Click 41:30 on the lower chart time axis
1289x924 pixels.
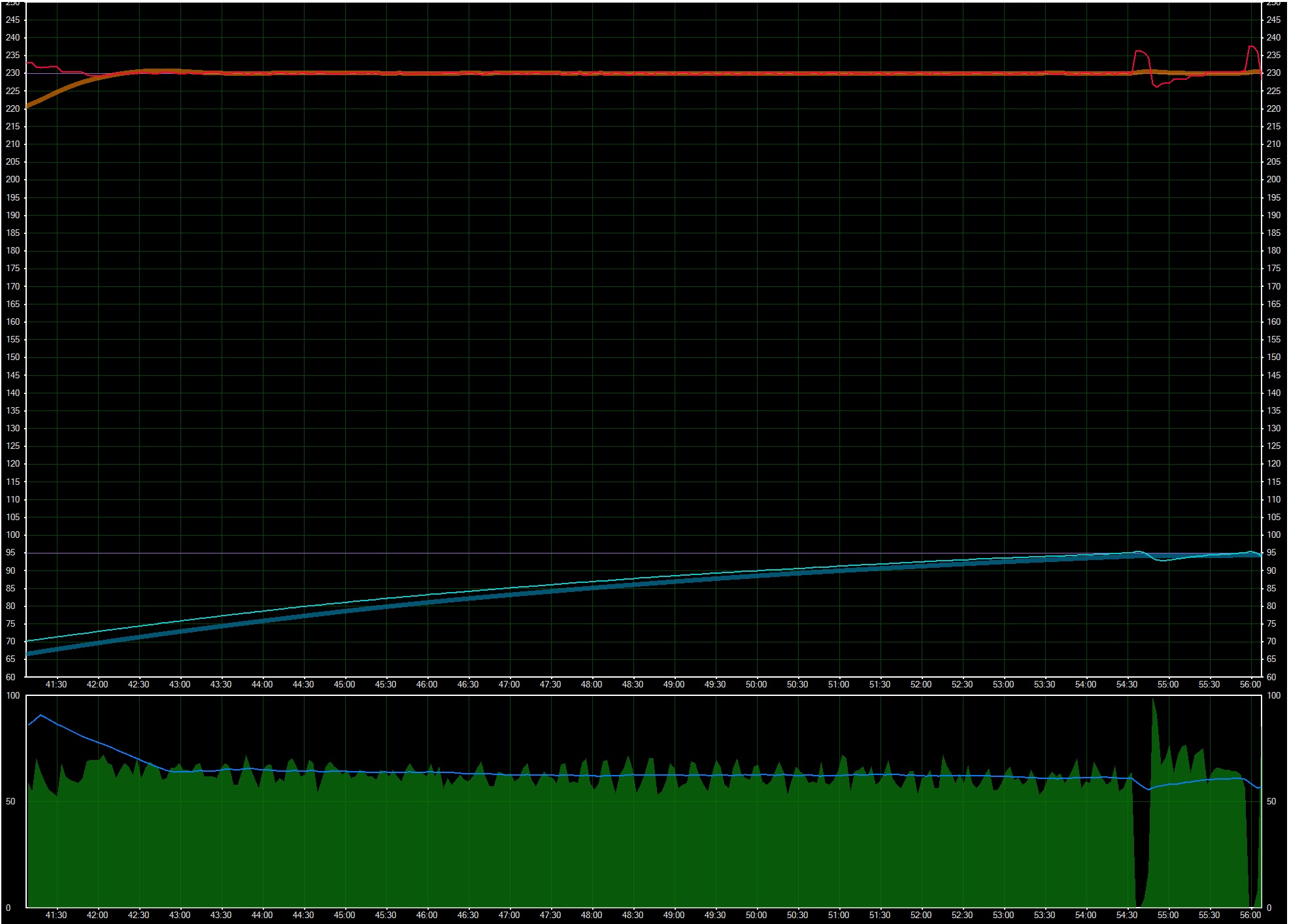[56, 916]
